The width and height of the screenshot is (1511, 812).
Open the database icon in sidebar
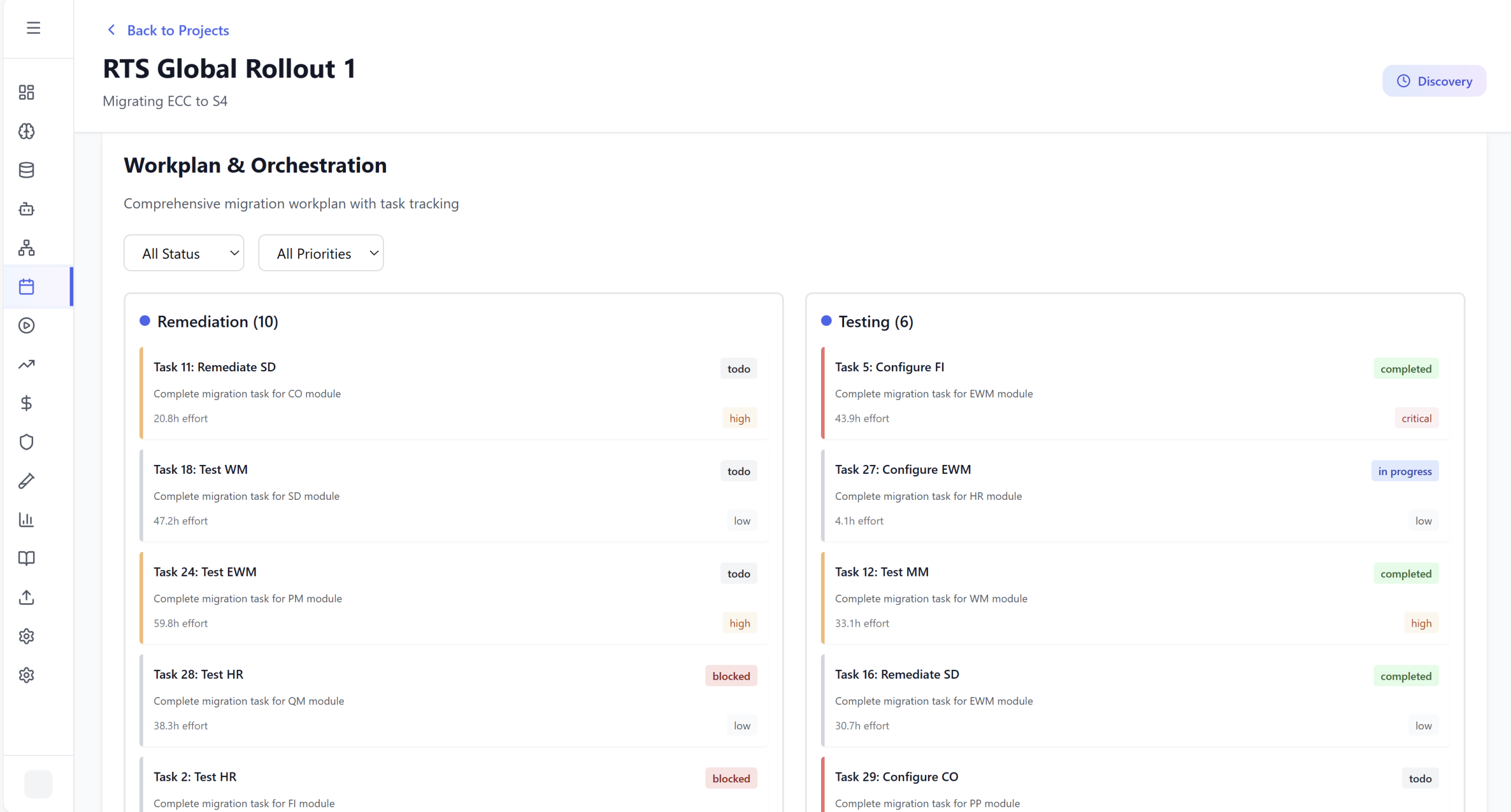(27, 170)
